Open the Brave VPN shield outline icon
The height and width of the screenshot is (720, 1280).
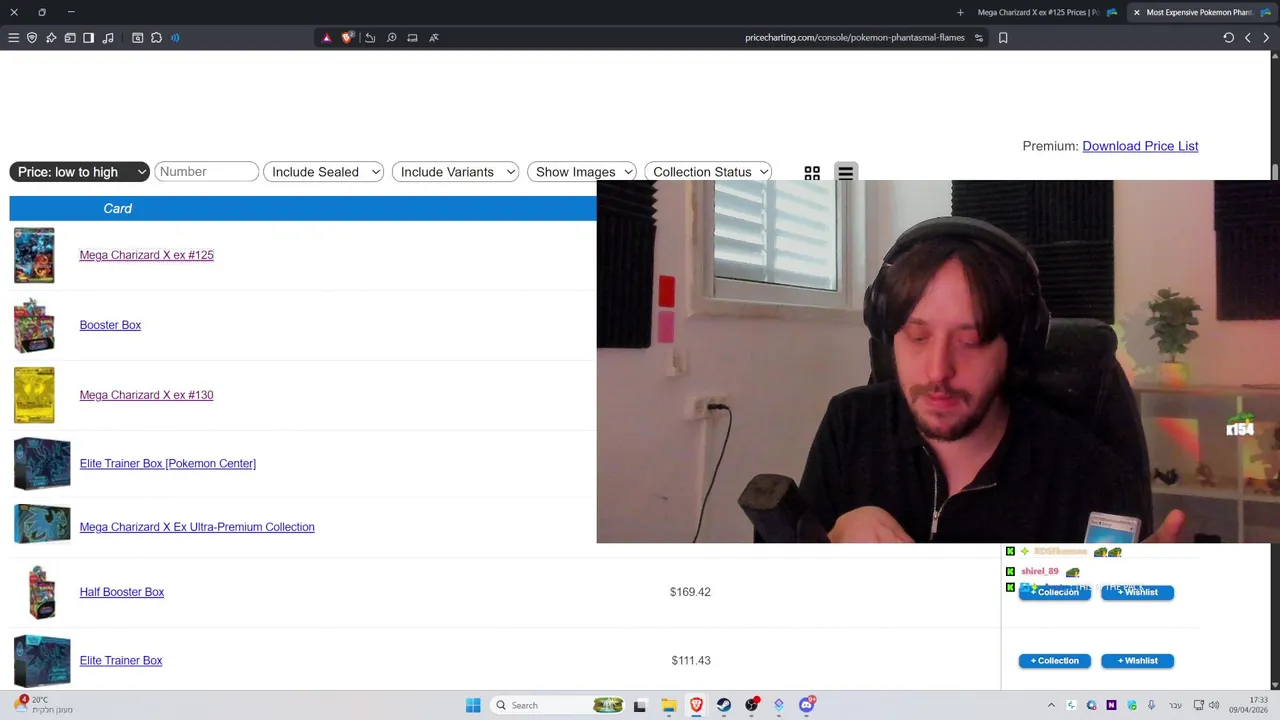[32, 38]
